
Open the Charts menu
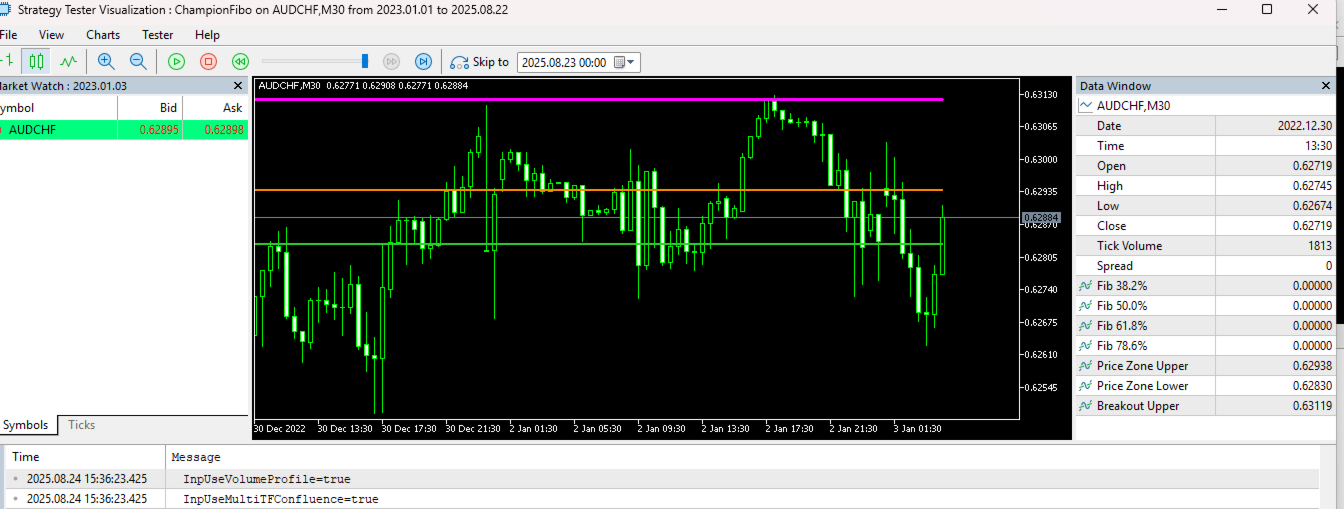point(103,35)
